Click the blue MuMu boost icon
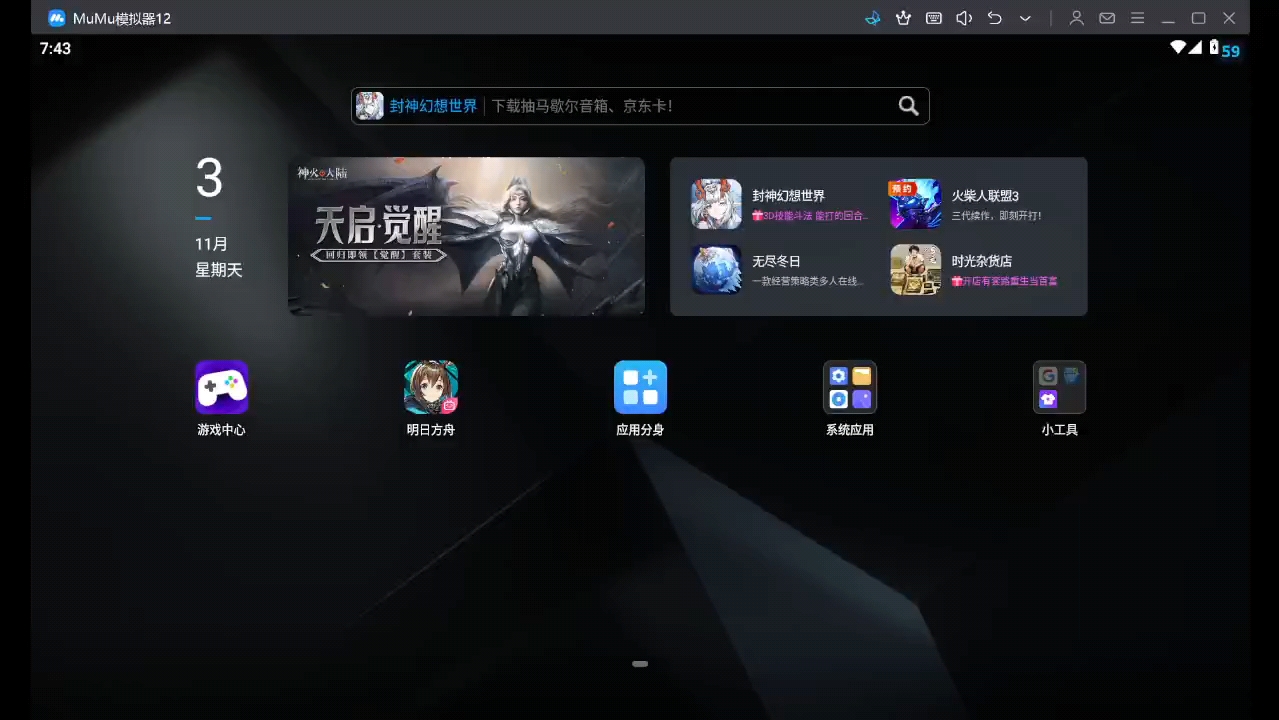The height and width of the screenshot is (720, 1279). (871, 18)
